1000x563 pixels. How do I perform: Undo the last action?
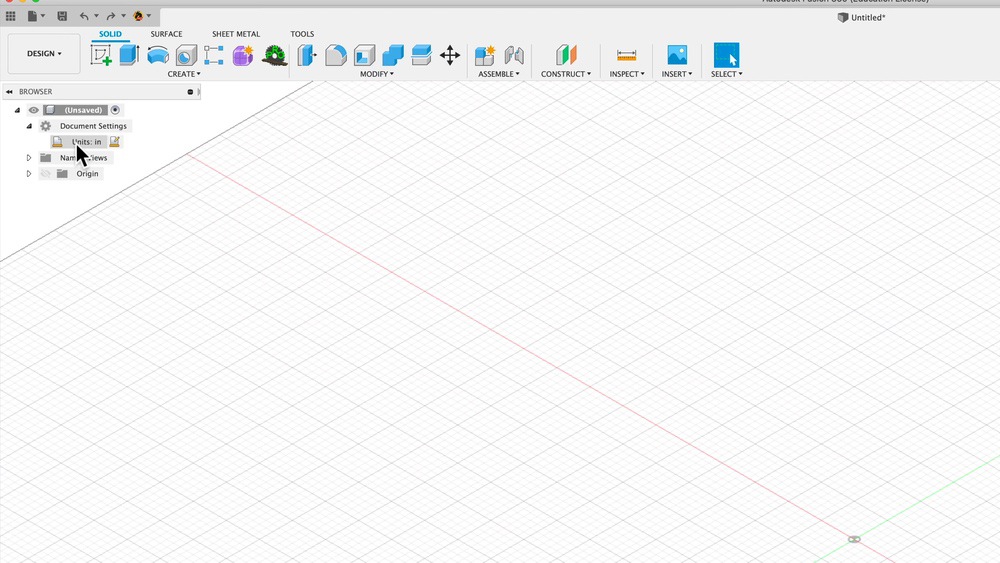84,16
